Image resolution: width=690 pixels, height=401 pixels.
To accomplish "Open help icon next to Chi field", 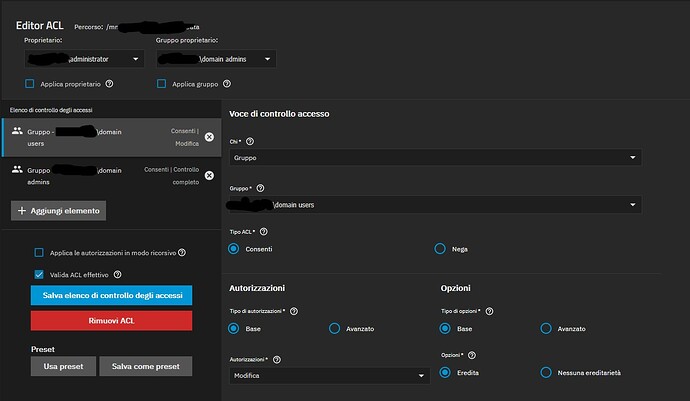I will 250,141.
